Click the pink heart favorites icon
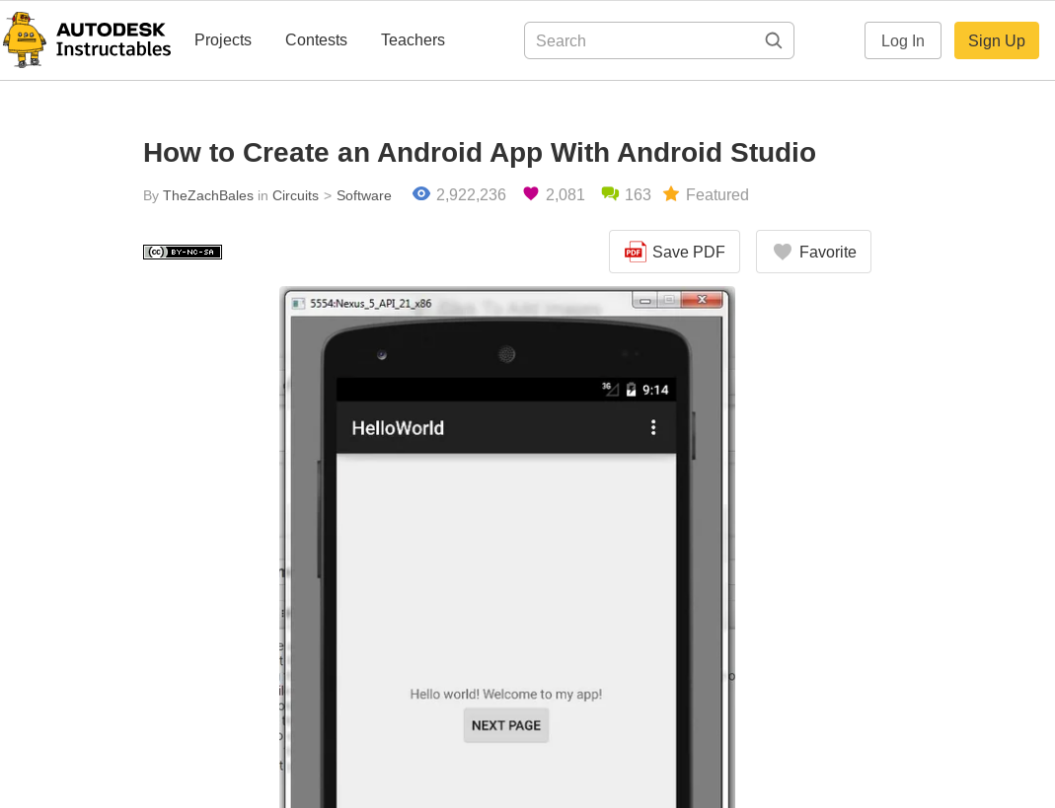 click(x=531, y=194)
